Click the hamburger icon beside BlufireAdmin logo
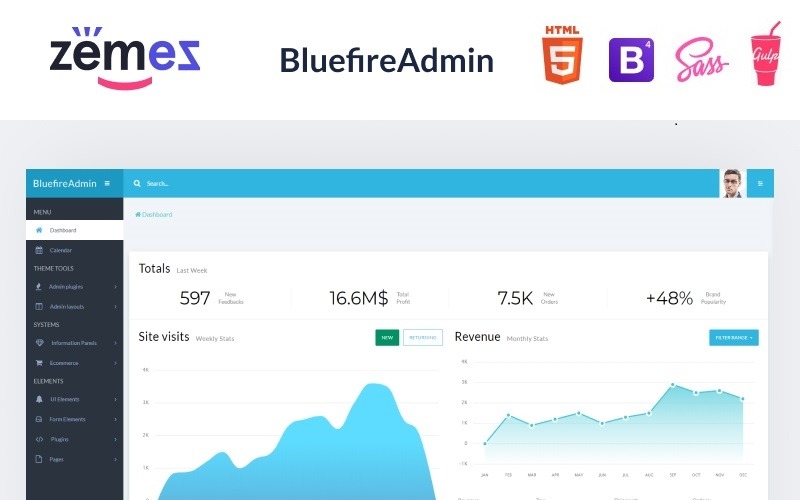This screenshot has height=500, width=800. [107, 183]
